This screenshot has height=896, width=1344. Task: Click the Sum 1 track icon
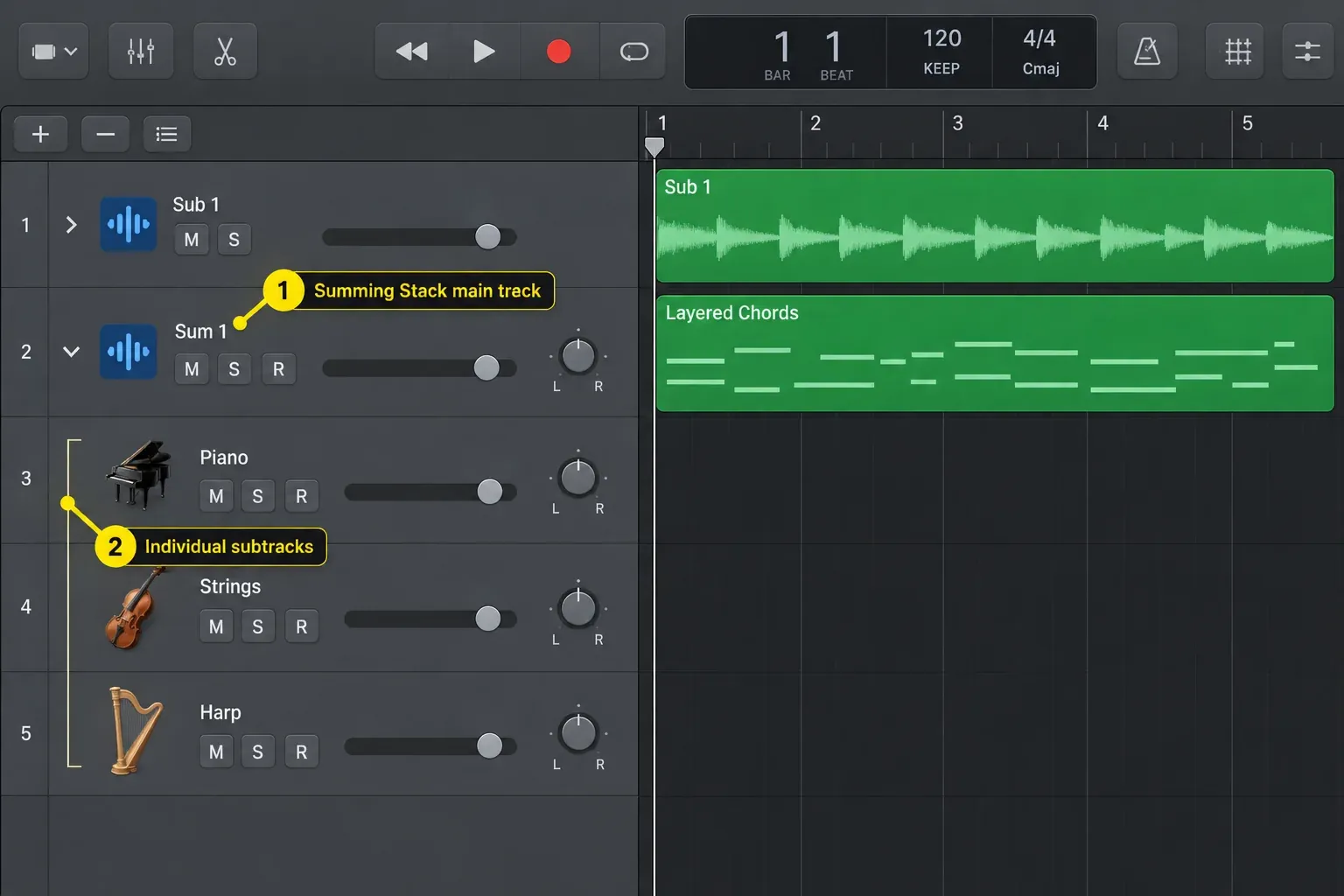click(129, 352)
